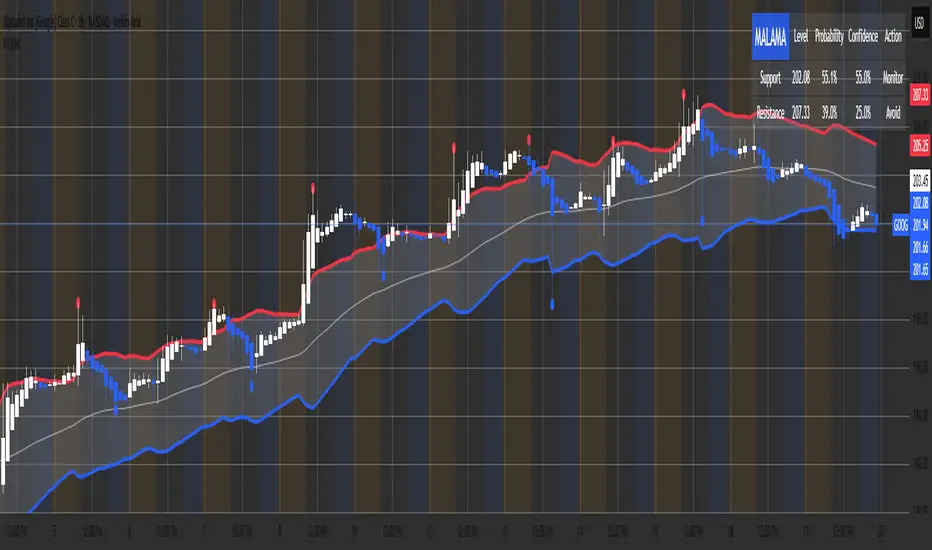932x550 pixels.
Task: Click the blue 202.08 axis price label
Action: [920, 201]
